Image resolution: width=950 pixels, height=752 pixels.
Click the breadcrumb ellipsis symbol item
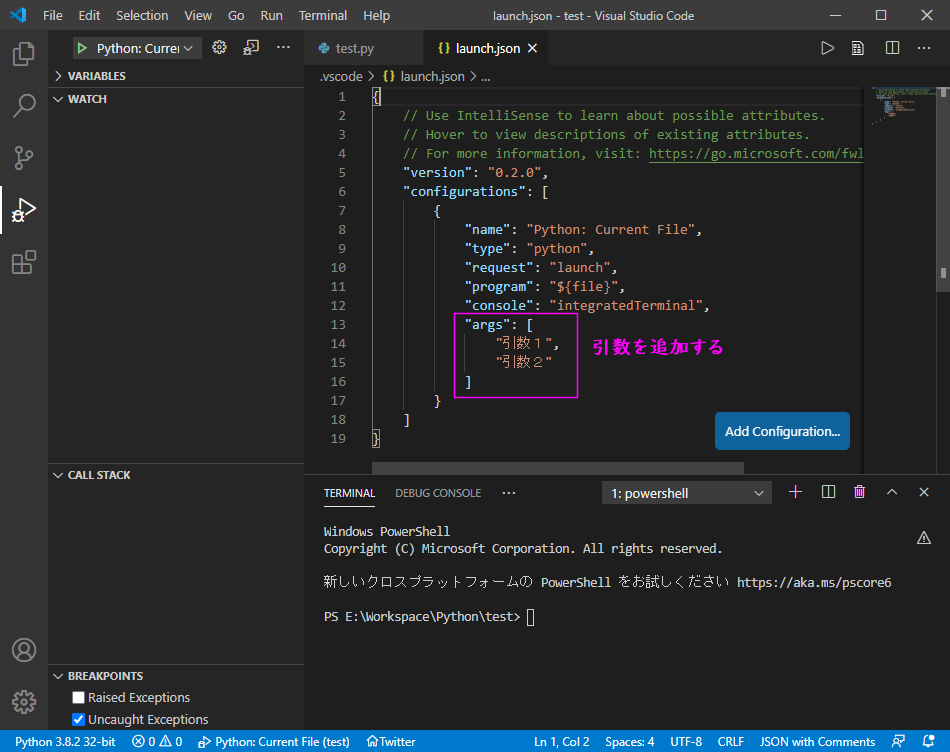(x=485, y=77)
